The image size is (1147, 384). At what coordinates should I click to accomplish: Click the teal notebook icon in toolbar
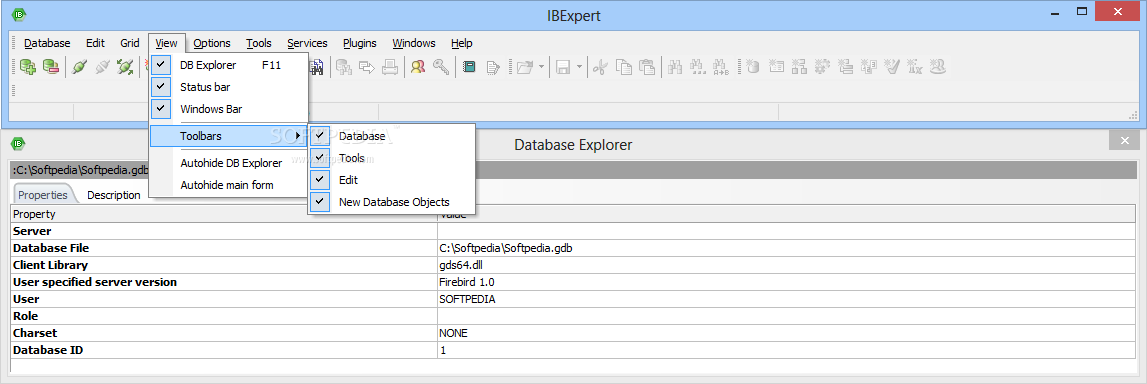pyautogui.click(x=469, y=67)
